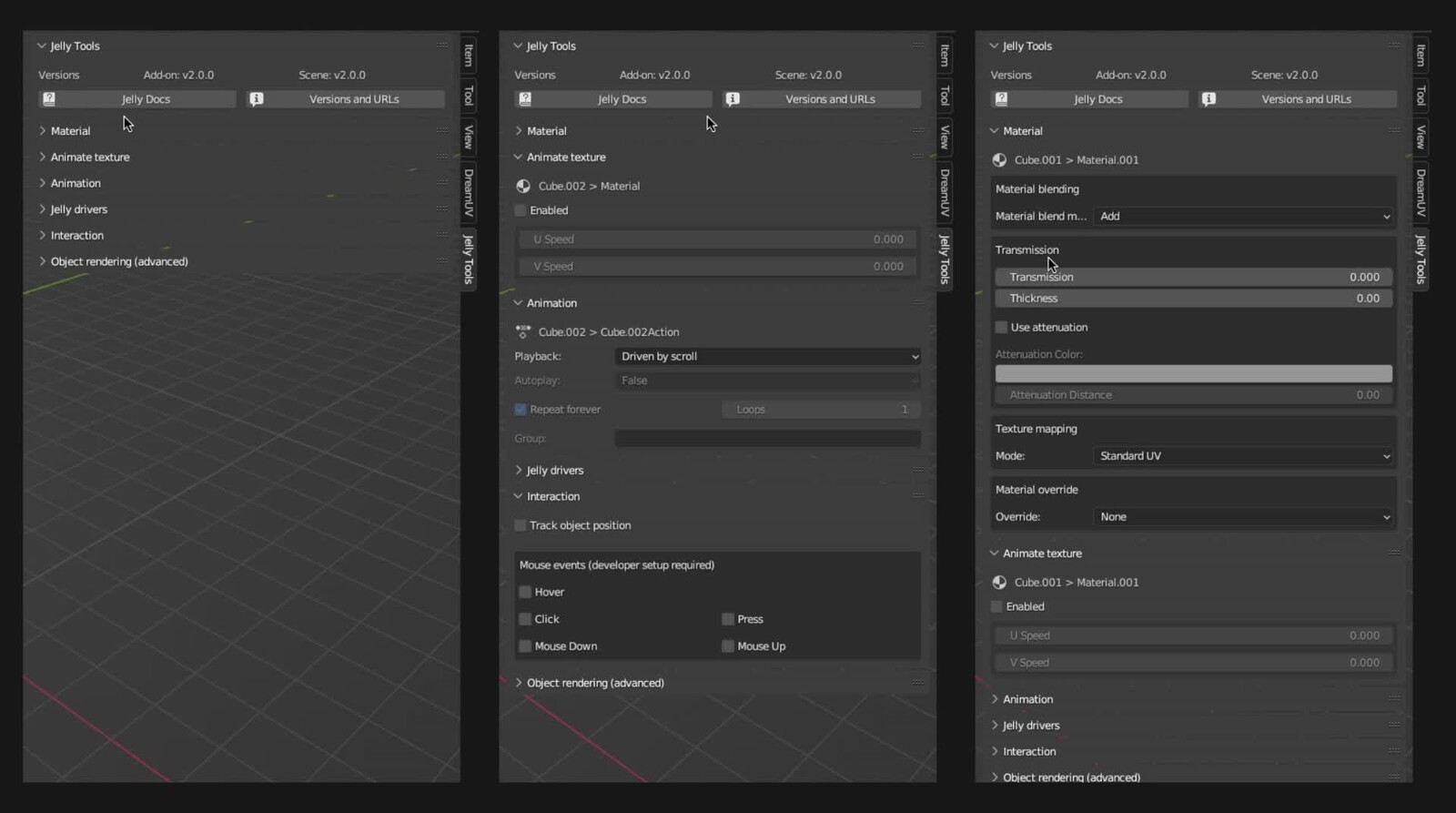Click Attenuation Distance field

click(x=1193, y=395)
